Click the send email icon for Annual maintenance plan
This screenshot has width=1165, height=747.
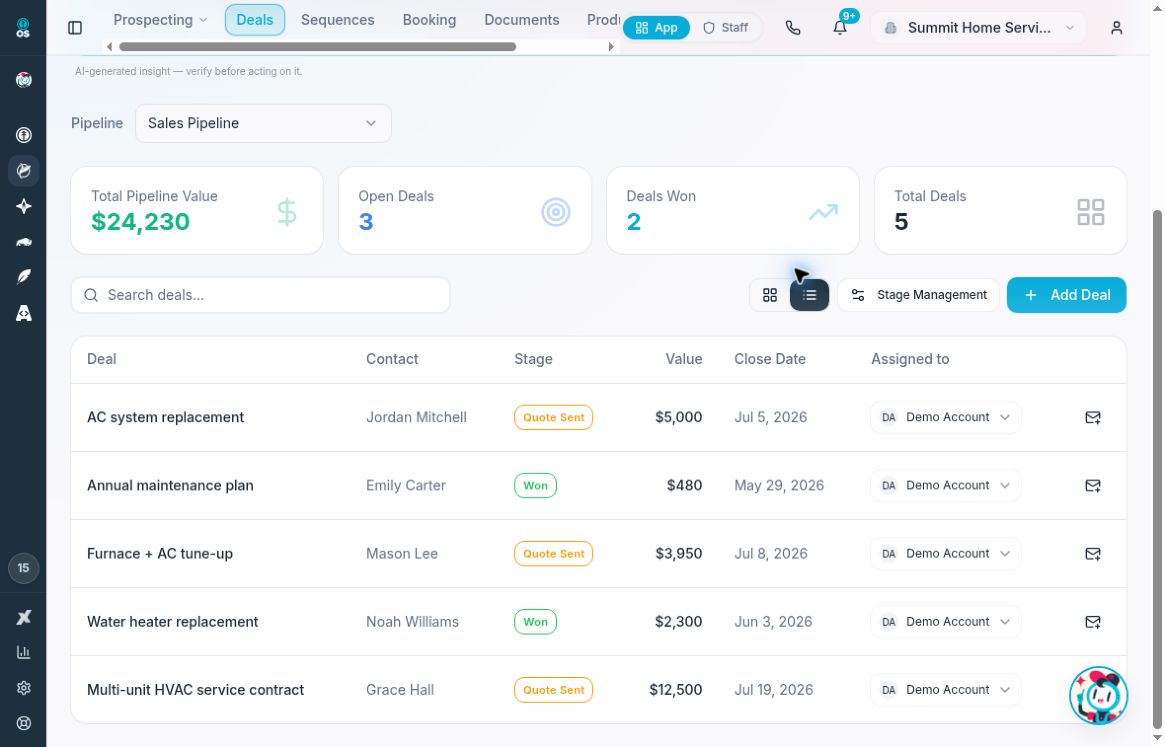(1092, 486)
